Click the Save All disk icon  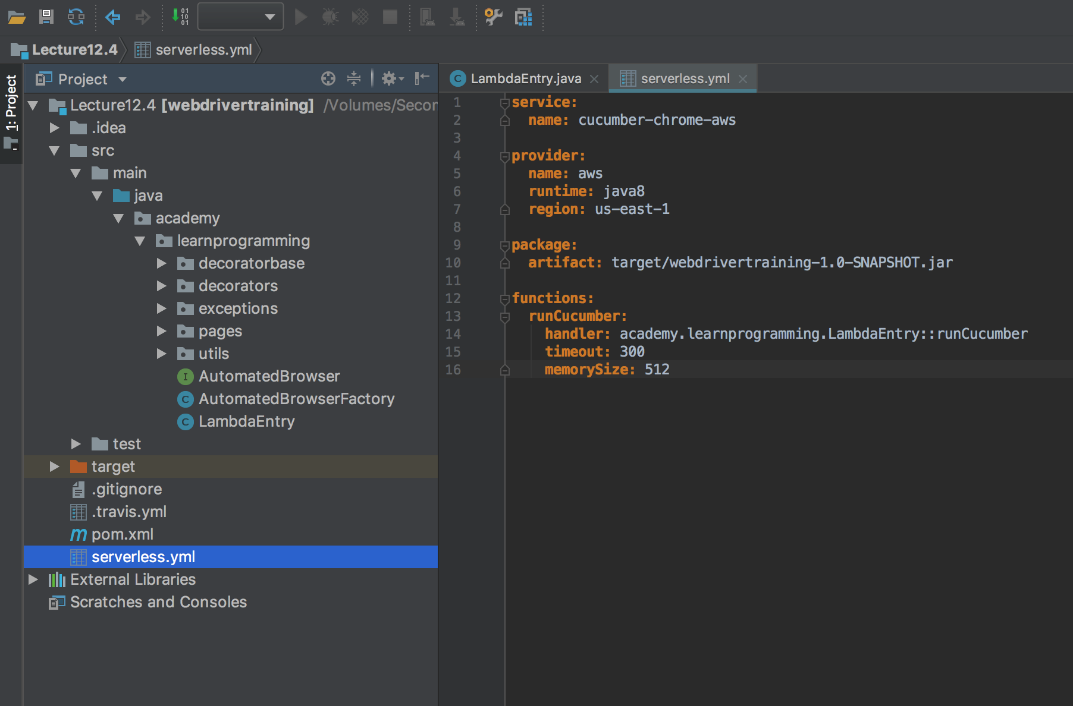click(46, 16)
